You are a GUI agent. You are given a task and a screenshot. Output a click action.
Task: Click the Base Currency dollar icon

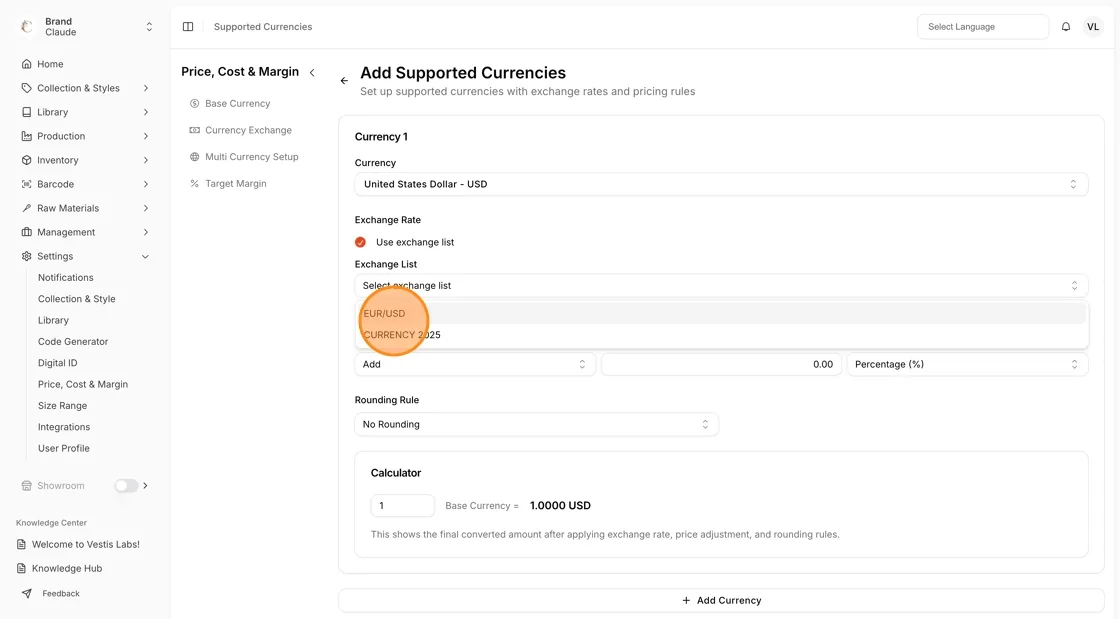pos(194,104)
